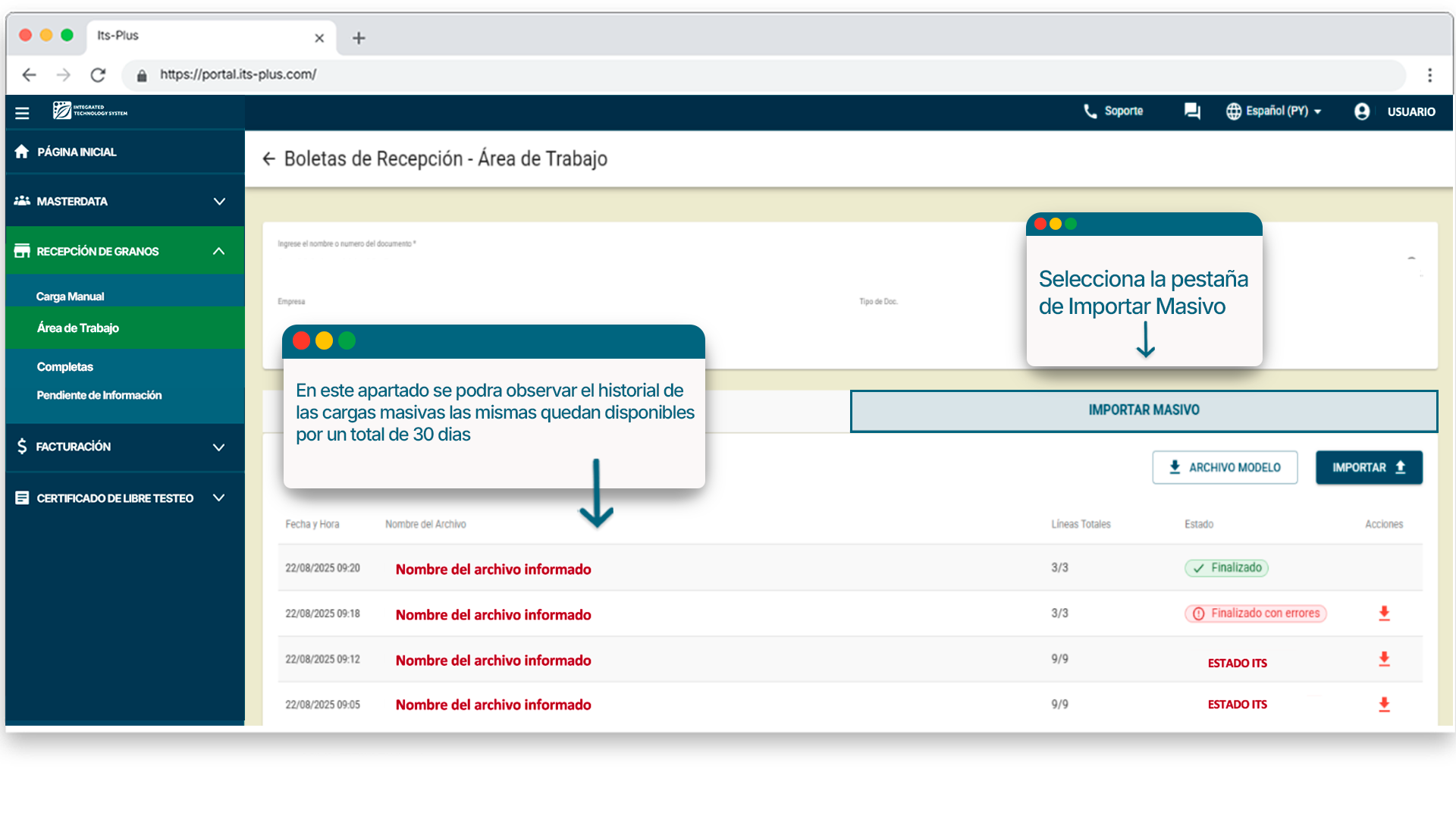This screenshot has width=1456, height=819.
Task: Select Completas in the sidebar
Action: coord(65,367)
